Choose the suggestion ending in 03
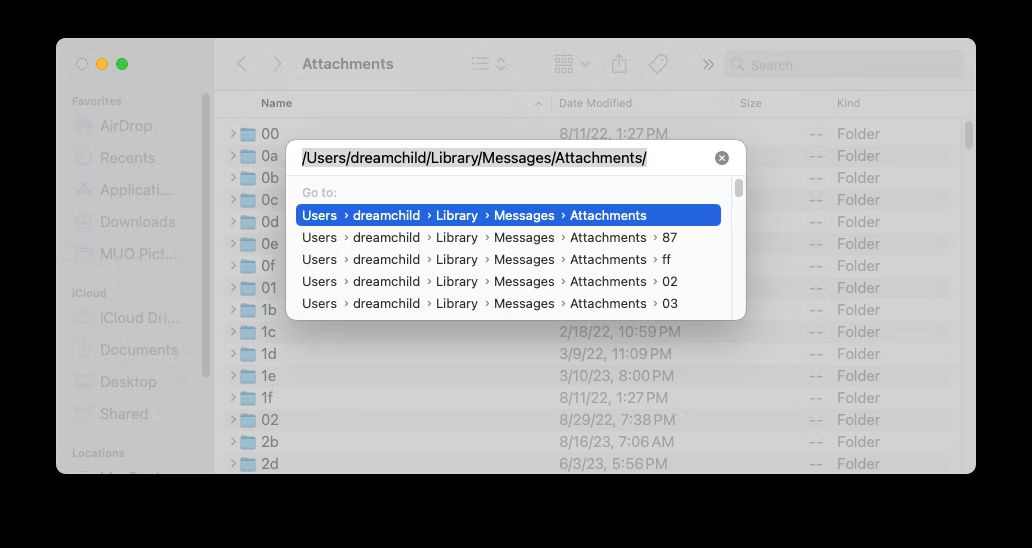The height and width of the screenshot is (548, 1032). click(x=508, y=303)
